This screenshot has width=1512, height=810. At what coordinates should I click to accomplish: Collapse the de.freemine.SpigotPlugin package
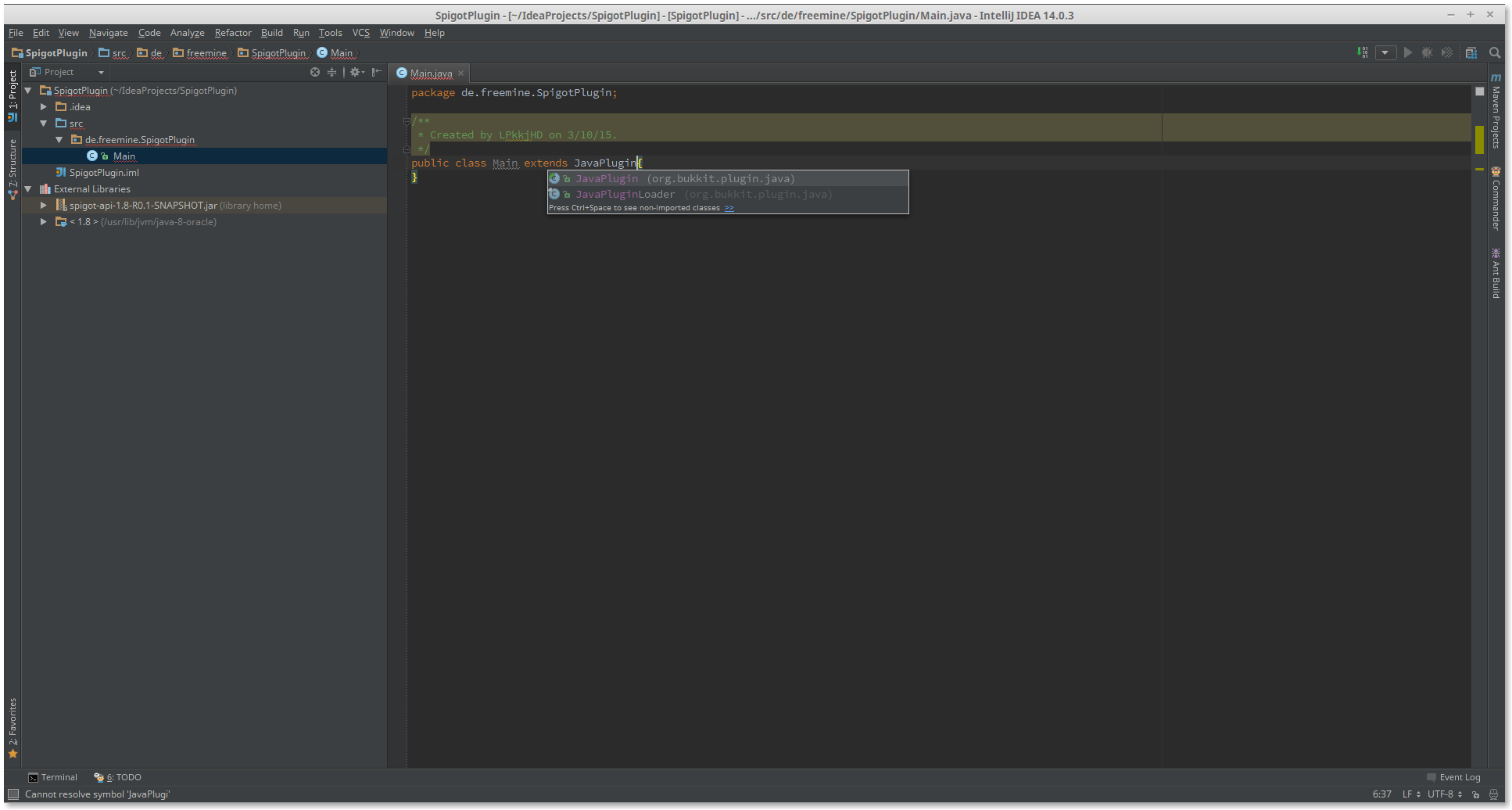coord(59,139)
